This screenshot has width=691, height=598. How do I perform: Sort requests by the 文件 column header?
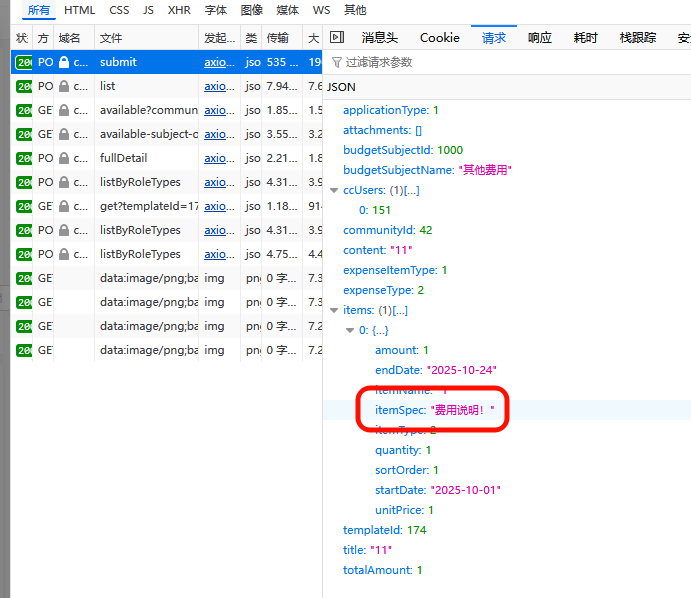(146, 38)
